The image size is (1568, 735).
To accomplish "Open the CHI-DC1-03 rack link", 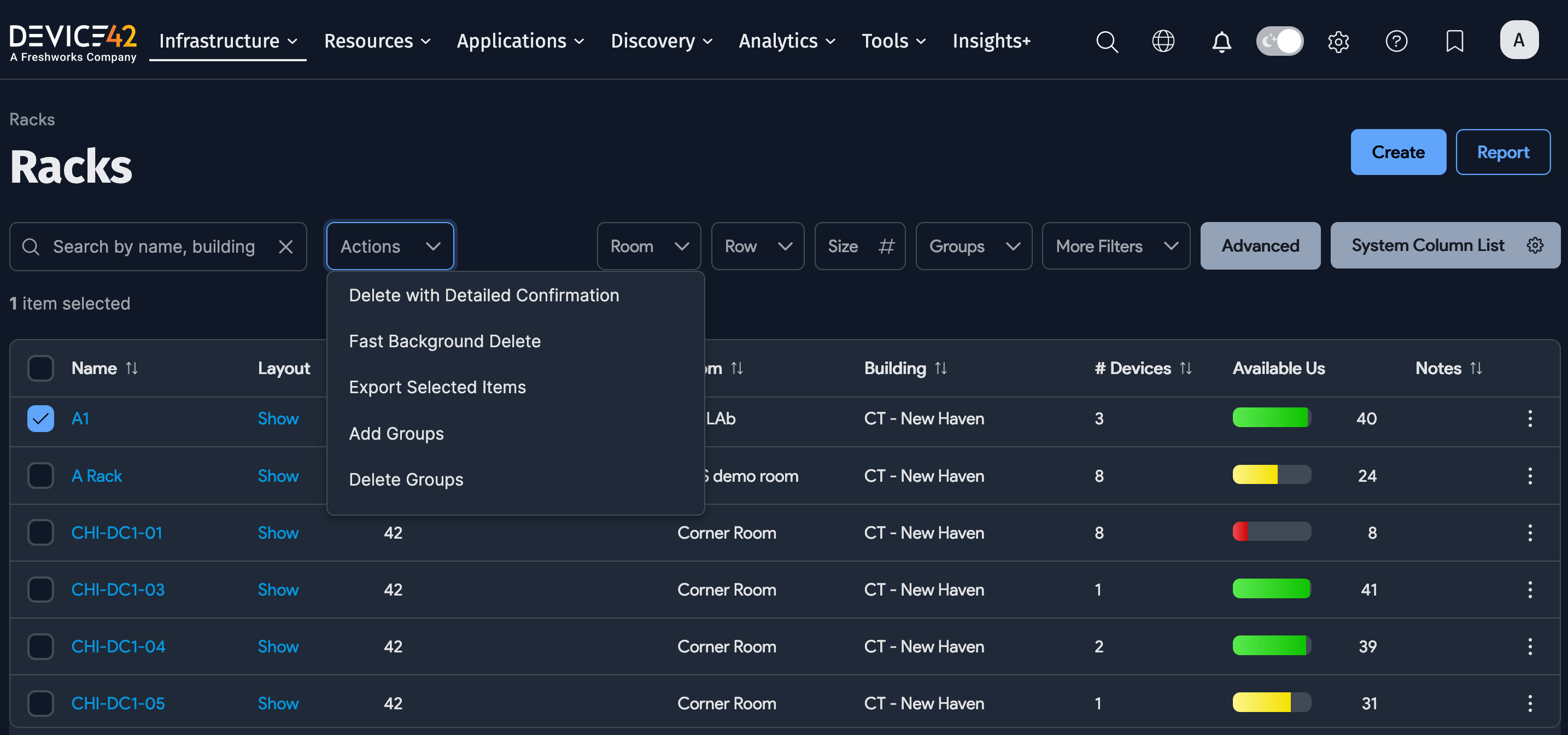I will (x=118, y=589).
